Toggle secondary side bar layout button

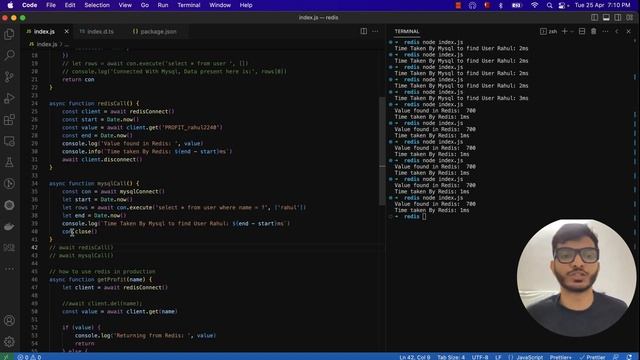(618, 18)
